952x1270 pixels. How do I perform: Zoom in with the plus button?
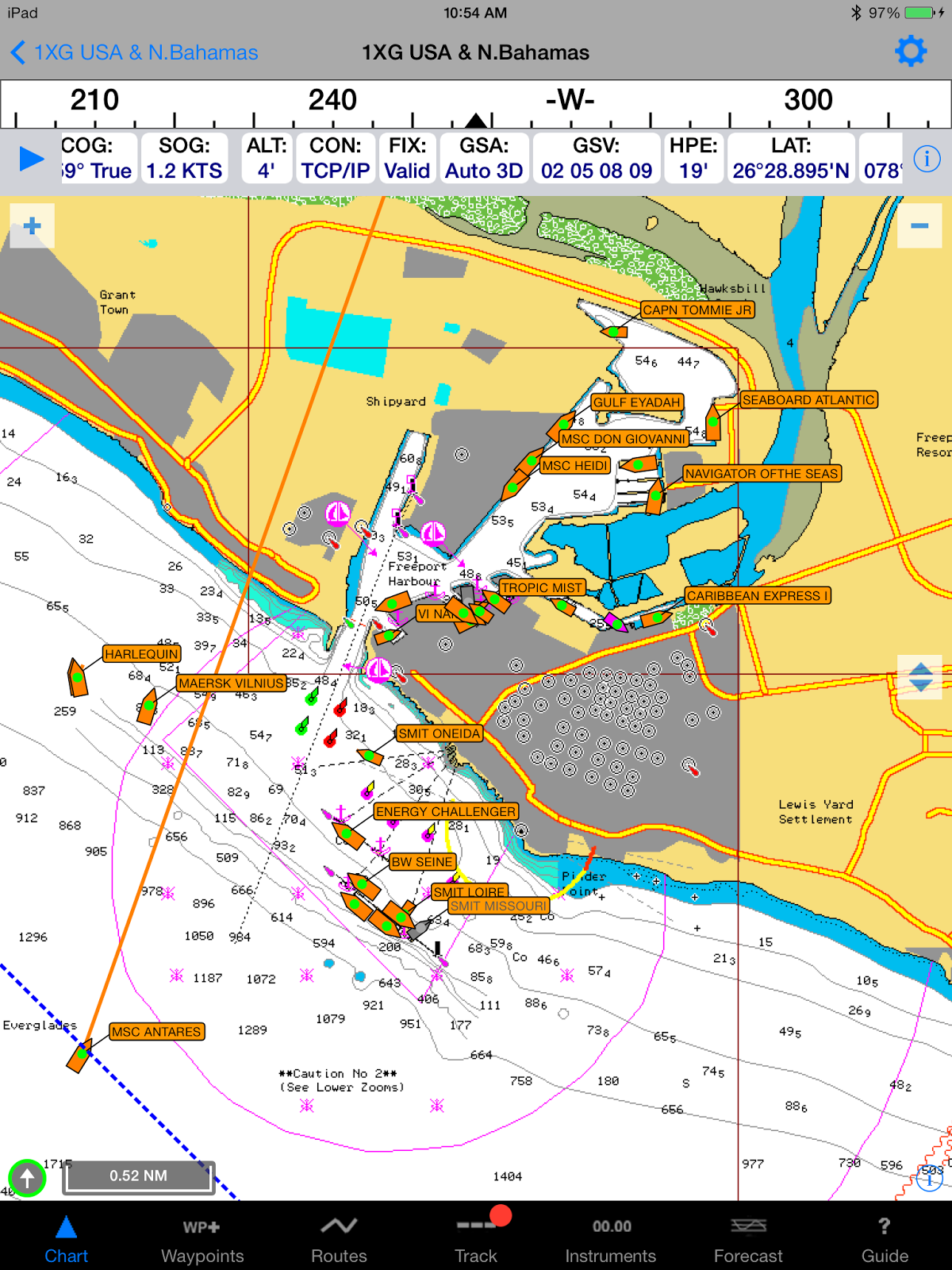click(33, 226)
